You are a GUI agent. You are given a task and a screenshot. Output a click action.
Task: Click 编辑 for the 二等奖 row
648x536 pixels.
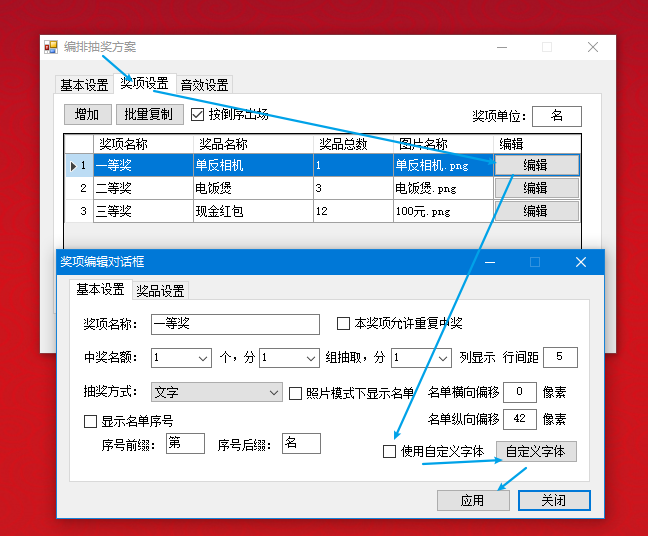(x=536, y=188)
